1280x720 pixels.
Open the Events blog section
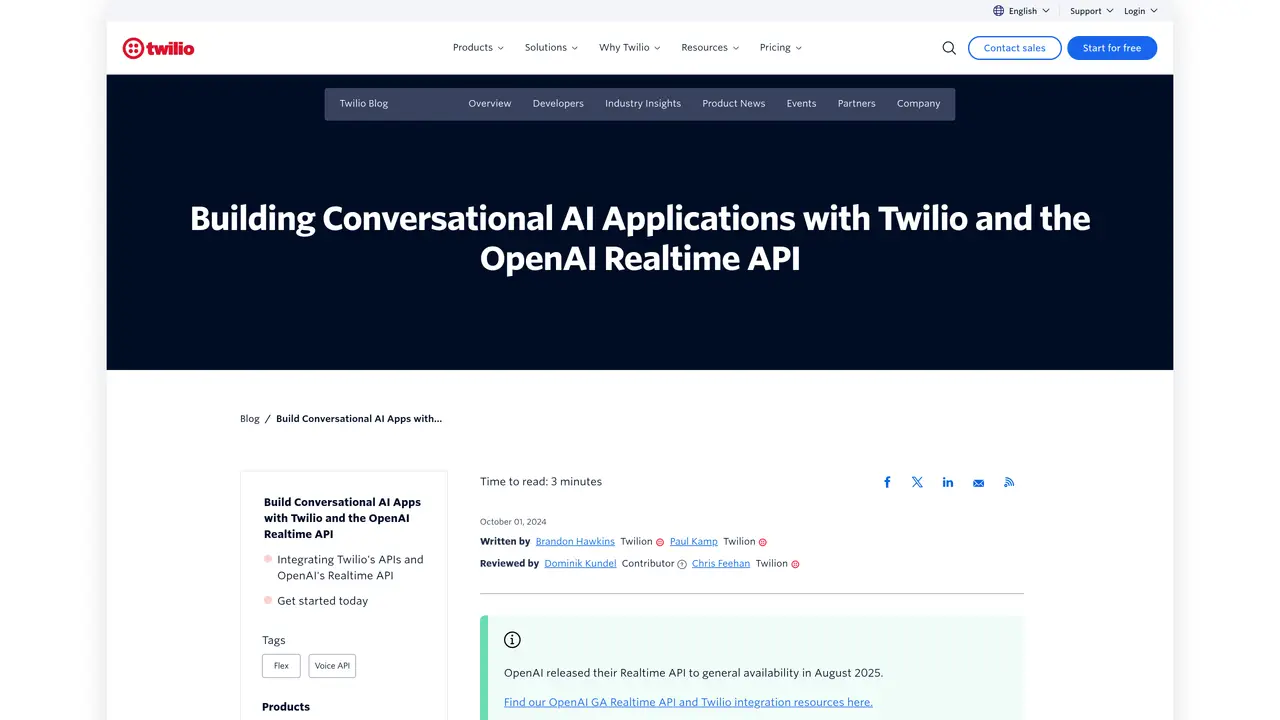point(801,104)
